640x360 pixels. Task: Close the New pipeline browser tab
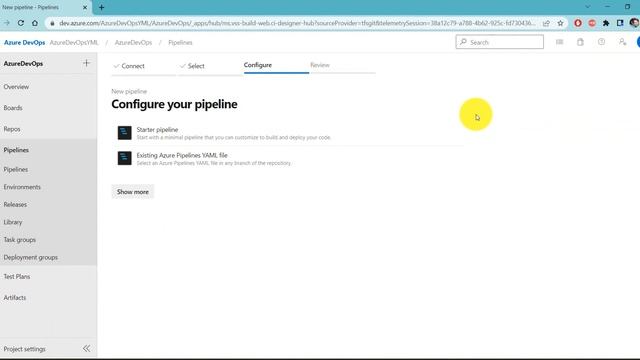pyautogui.click(x=85, y=7)
